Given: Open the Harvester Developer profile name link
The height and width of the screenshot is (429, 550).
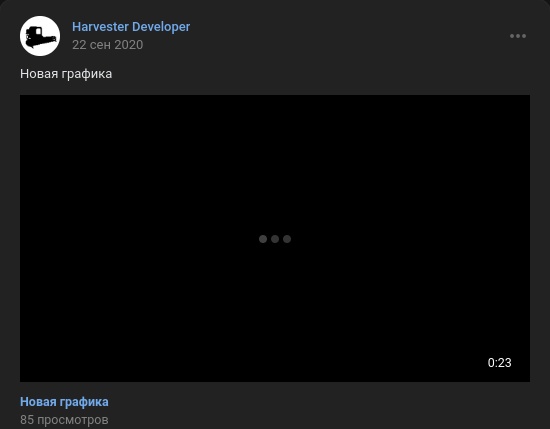Looking at the screenshot, I should tap(131, 27).
